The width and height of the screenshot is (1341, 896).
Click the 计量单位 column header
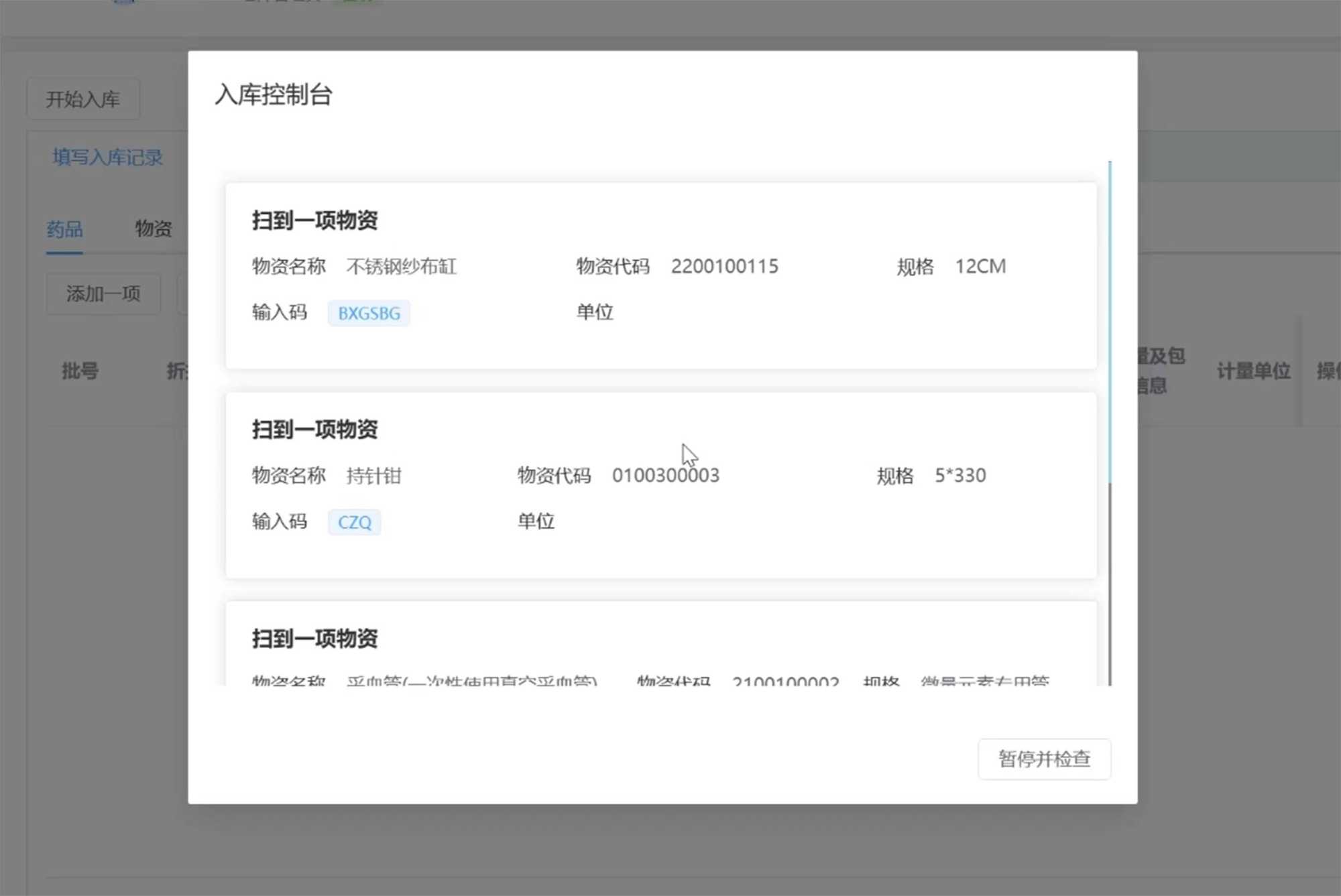click(x=1253, y=371)
